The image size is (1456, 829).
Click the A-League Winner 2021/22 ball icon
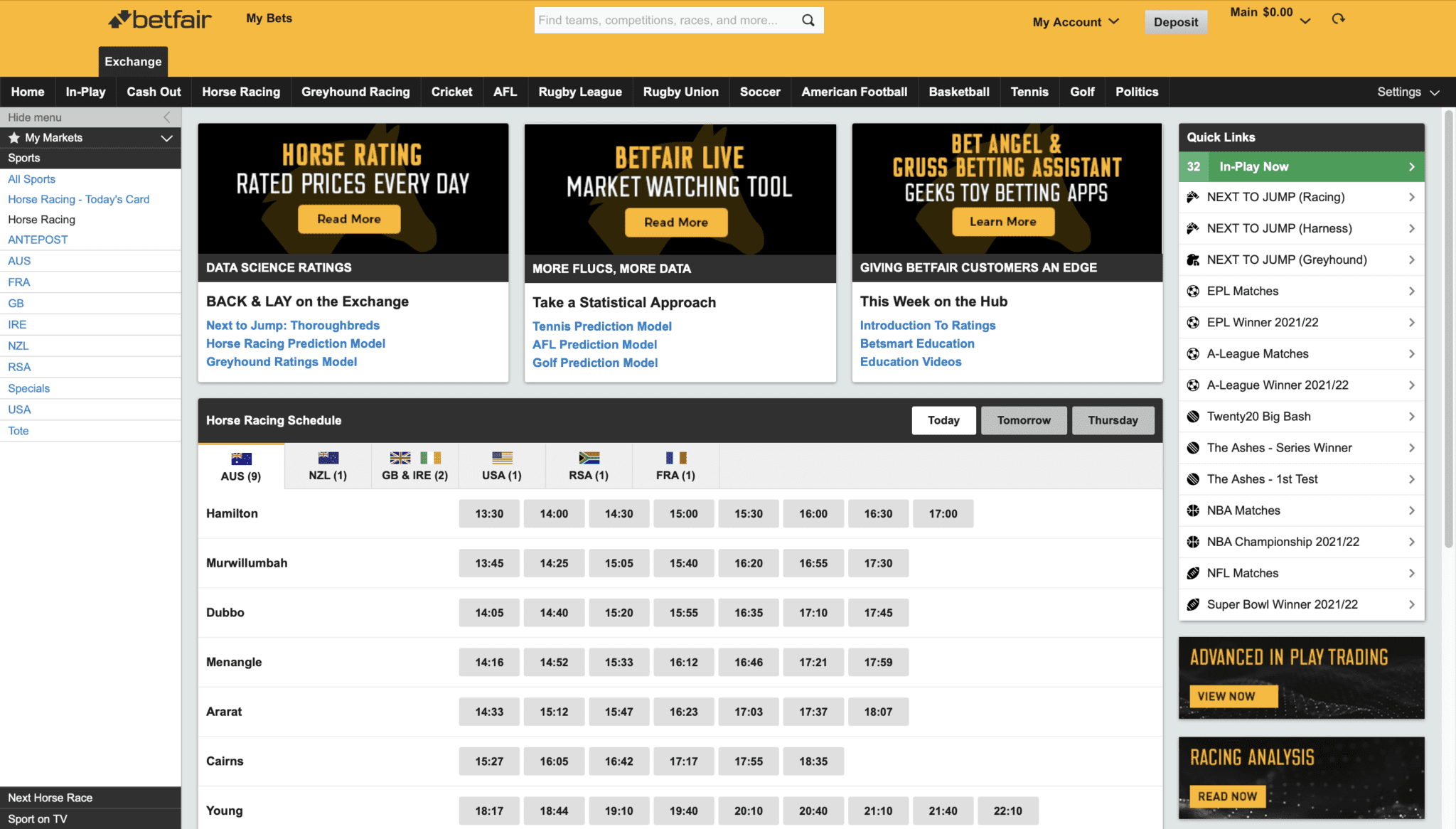click(1193, 385)
